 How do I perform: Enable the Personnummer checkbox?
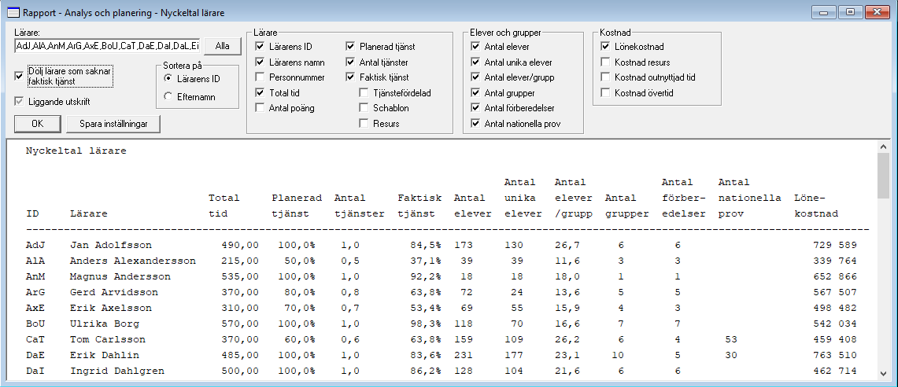pyautogui.click(x=260, y=77)
